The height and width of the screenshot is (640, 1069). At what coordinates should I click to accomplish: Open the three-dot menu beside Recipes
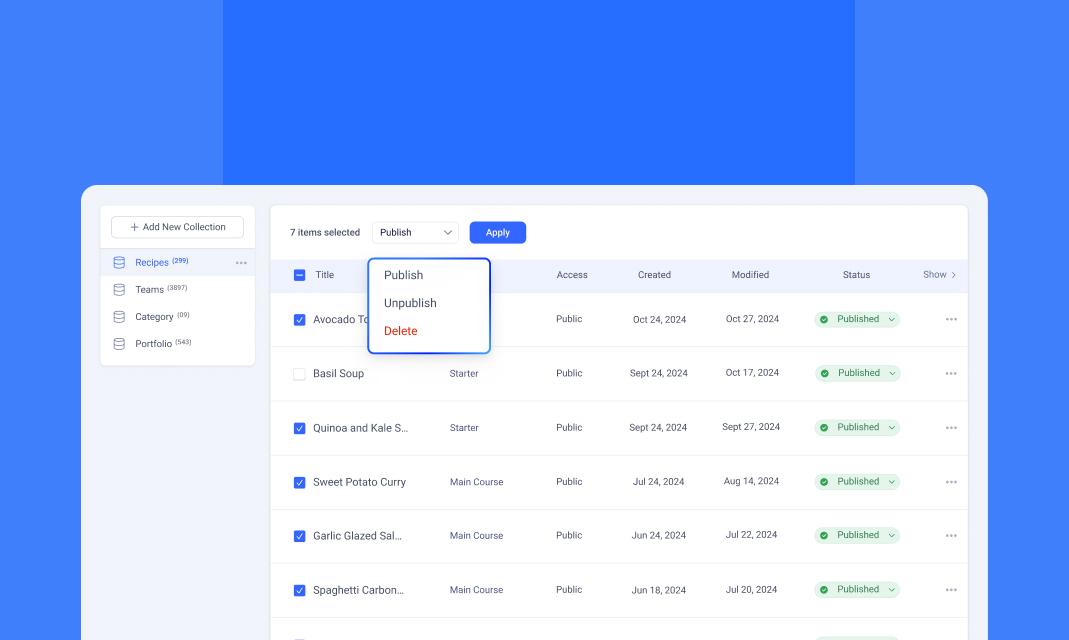coord(241,263)
